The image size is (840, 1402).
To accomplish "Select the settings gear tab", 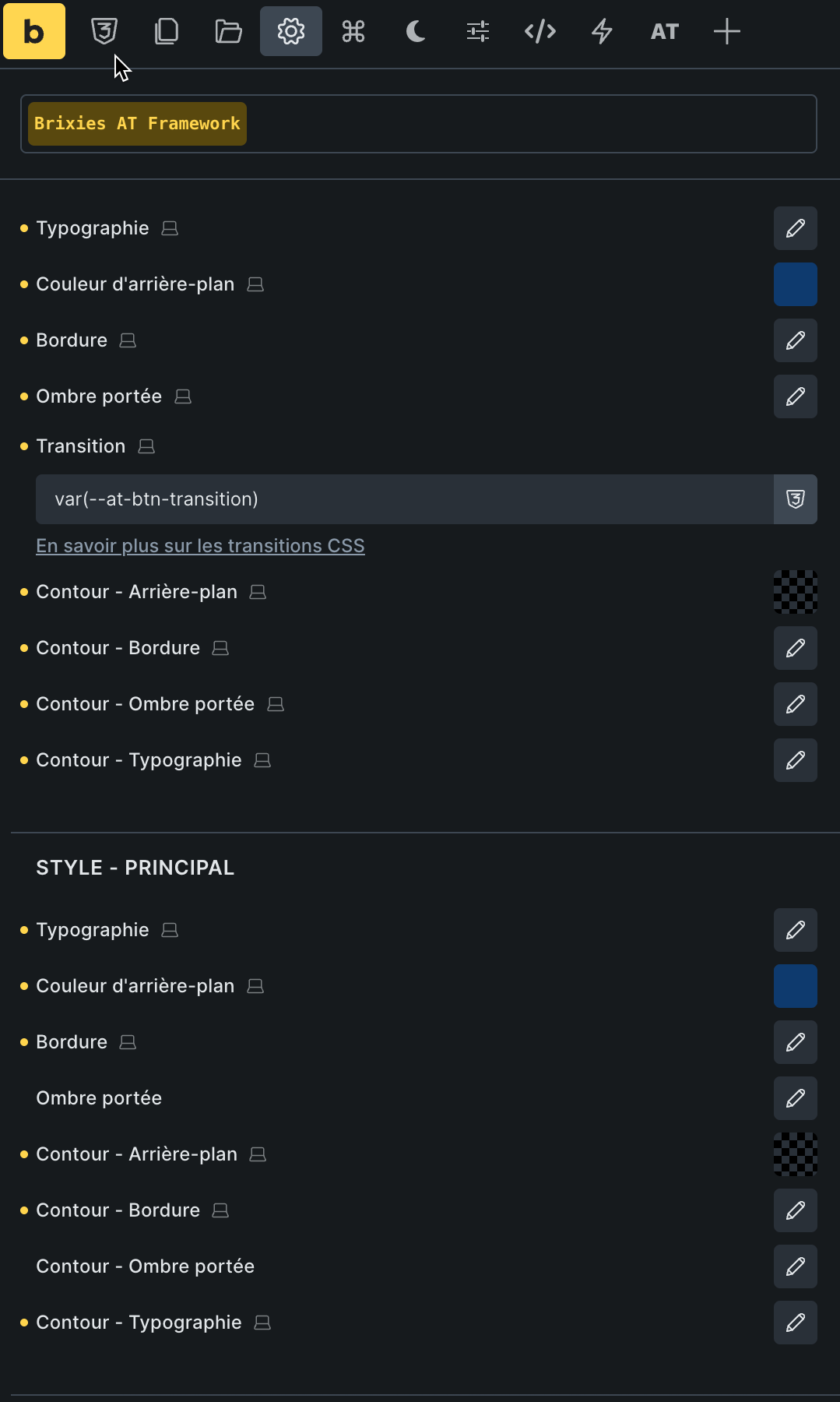I will tap(291, 31).
